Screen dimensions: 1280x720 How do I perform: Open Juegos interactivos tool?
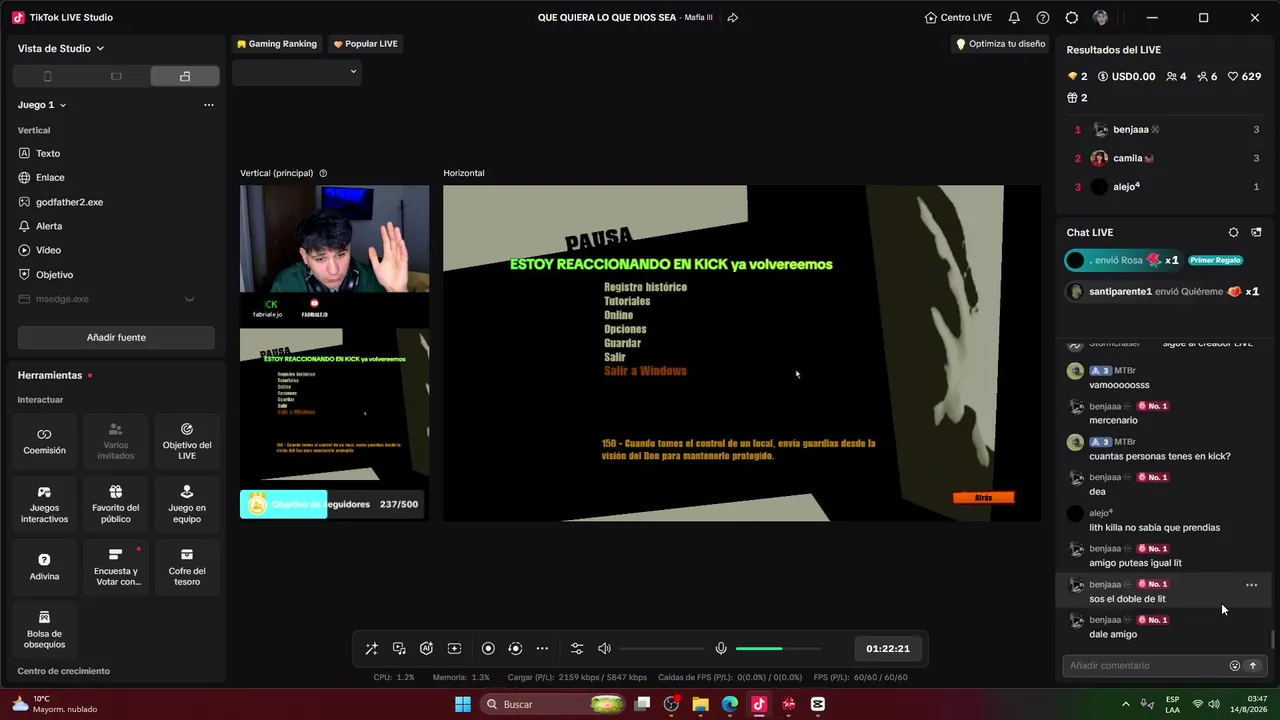pyautogui.click(x=44, y=504)
